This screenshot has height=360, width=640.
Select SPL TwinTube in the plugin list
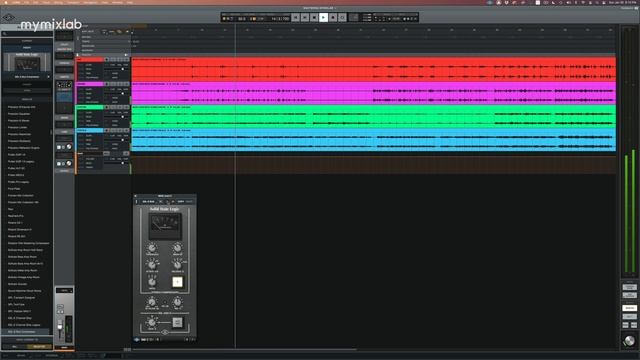coord(16,304)
